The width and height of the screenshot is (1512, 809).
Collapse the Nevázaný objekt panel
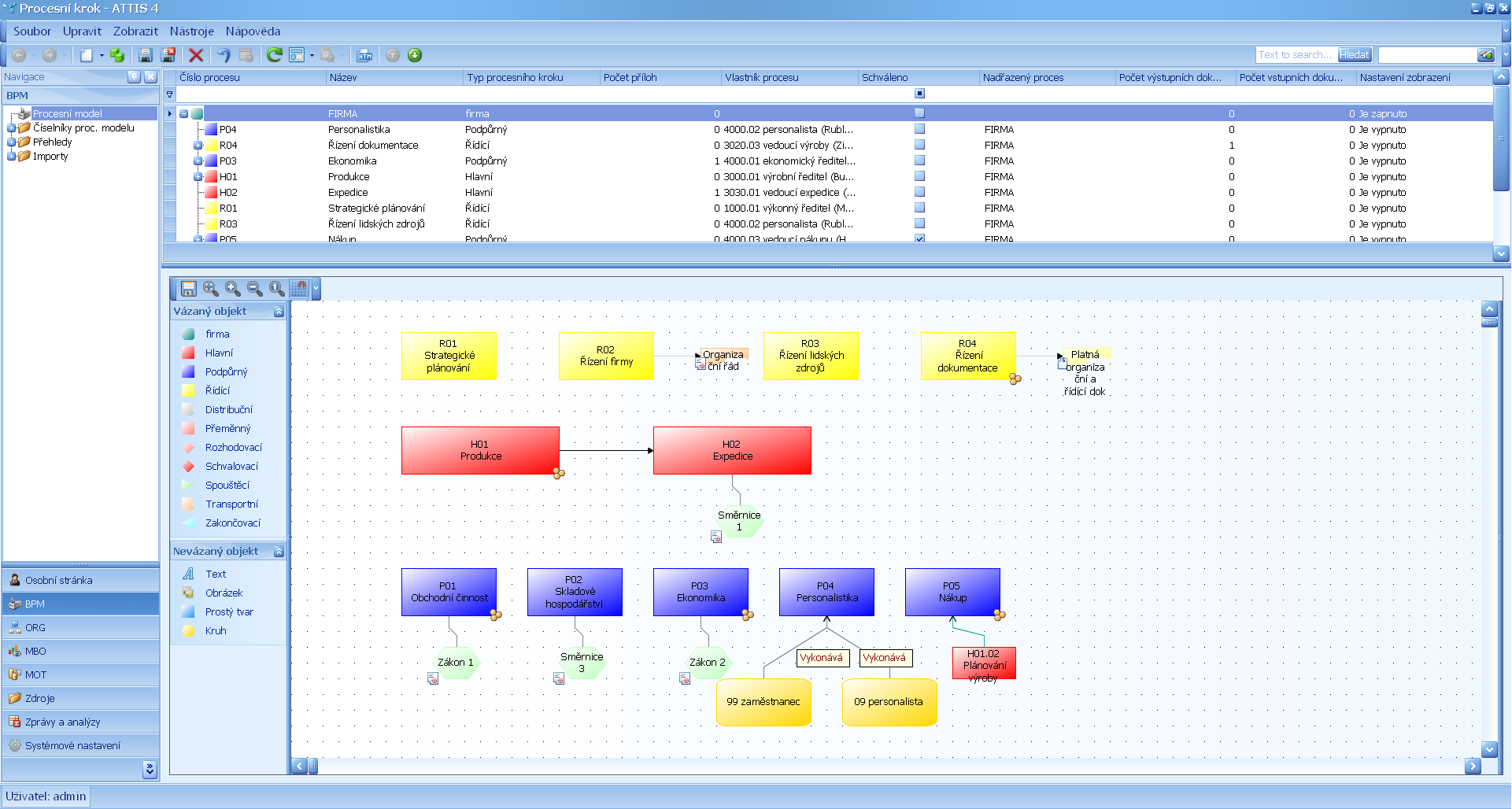click(x=279, y=552)
